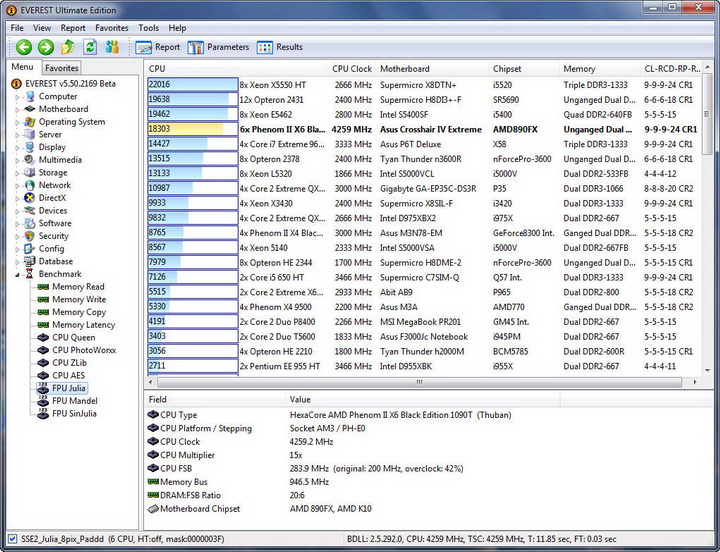Select the CPU Queen chip icon

pyautogui.click(x=43, y=338)
